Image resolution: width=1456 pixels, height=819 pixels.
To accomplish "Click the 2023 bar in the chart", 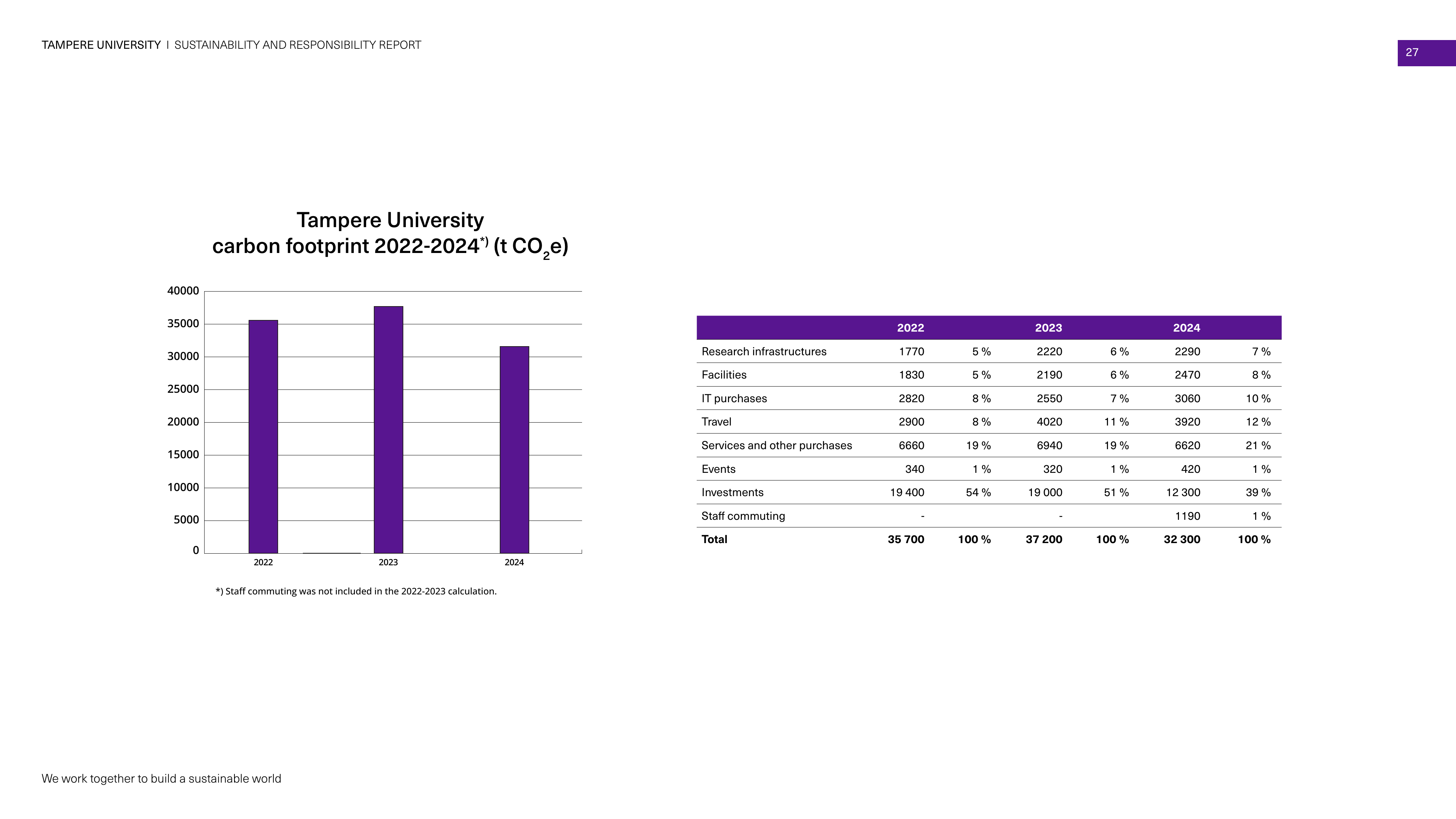I will coord(388,430).
